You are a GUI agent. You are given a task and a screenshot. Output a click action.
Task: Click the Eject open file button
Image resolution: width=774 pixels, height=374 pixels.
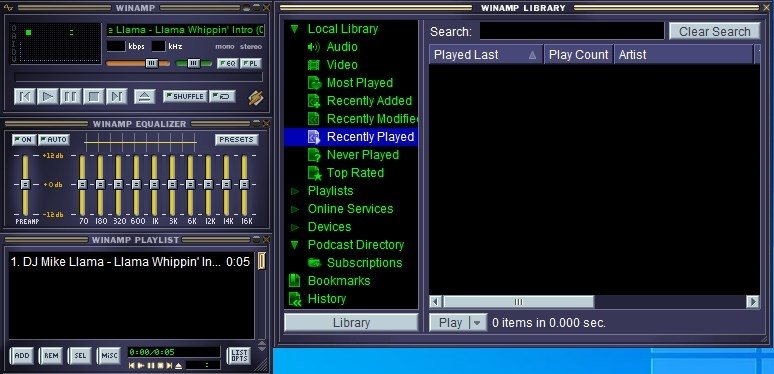[144, 96]
